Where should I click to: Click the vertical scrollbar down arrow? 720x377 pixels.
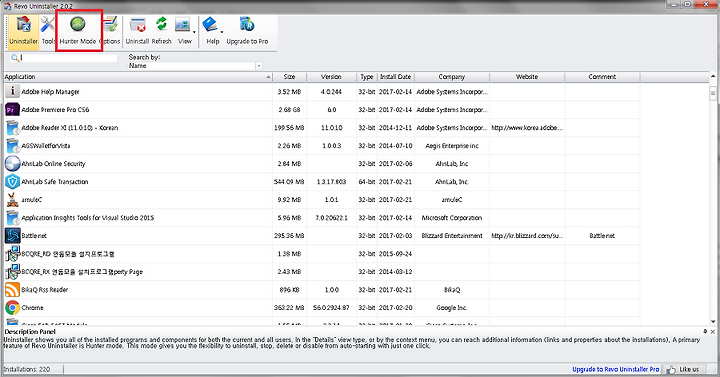click(713, 321)
